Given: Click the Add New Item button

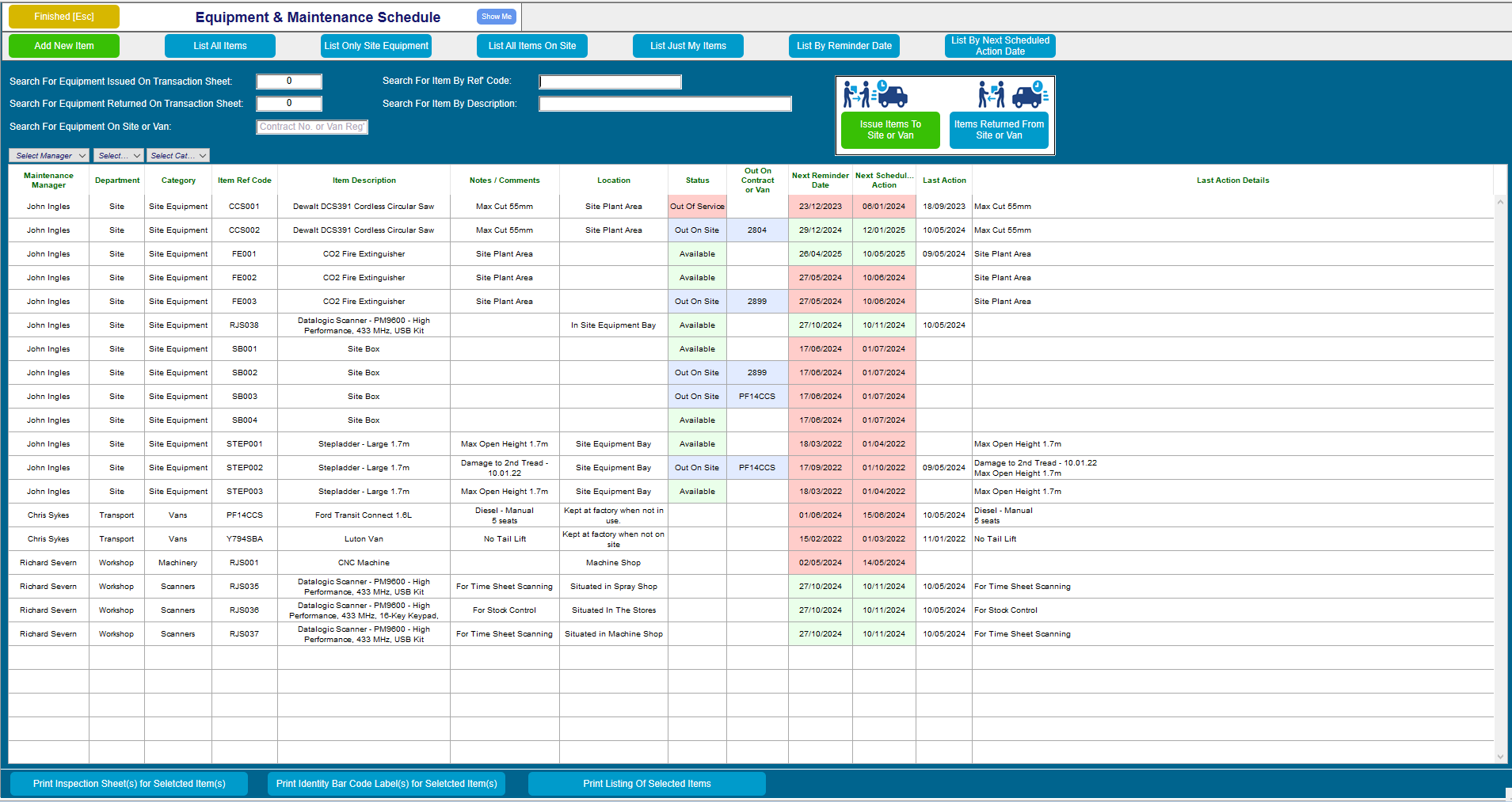Looking at the screenshot, I should point(63,45).
